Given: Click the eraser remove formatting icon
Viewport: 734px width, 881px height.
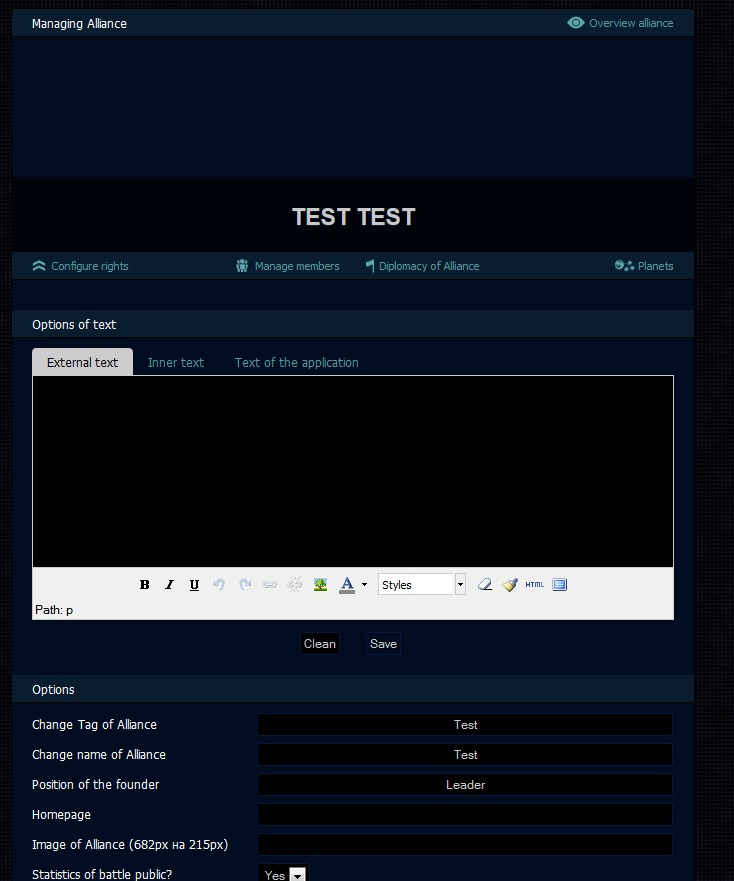Looking at the screenshot, I should 485,585.
